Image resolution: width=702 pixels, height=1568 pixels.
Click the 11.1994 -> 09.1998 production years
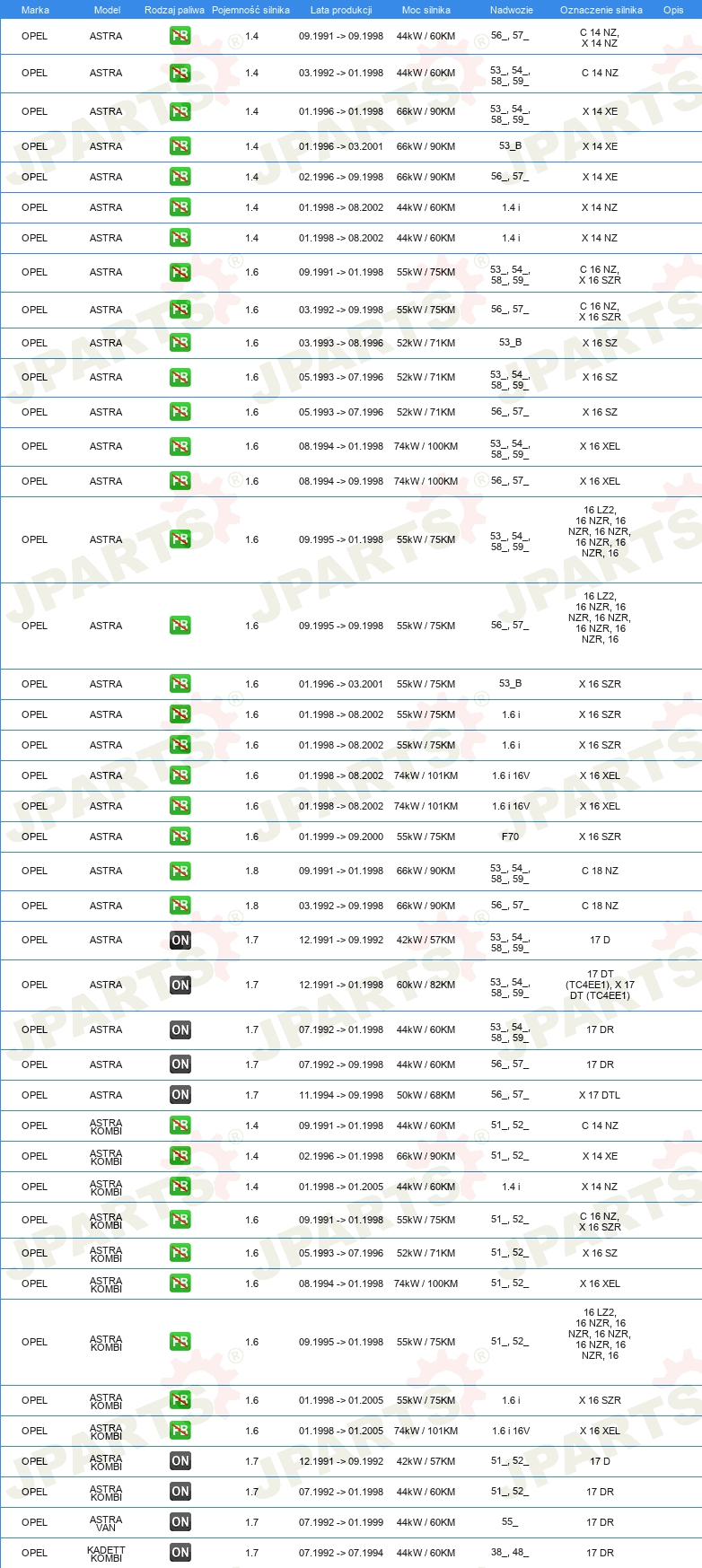coord(341,1095)
